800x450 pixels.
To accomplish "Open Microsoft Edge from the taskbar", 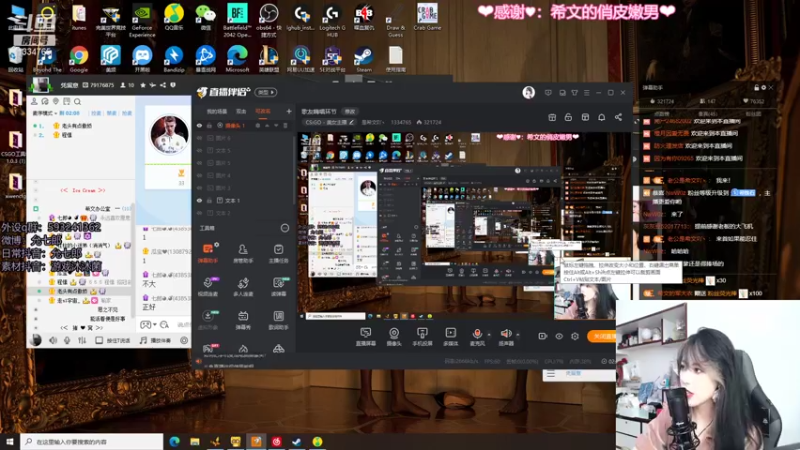I will pyautogui.click(x=174, y=442).
